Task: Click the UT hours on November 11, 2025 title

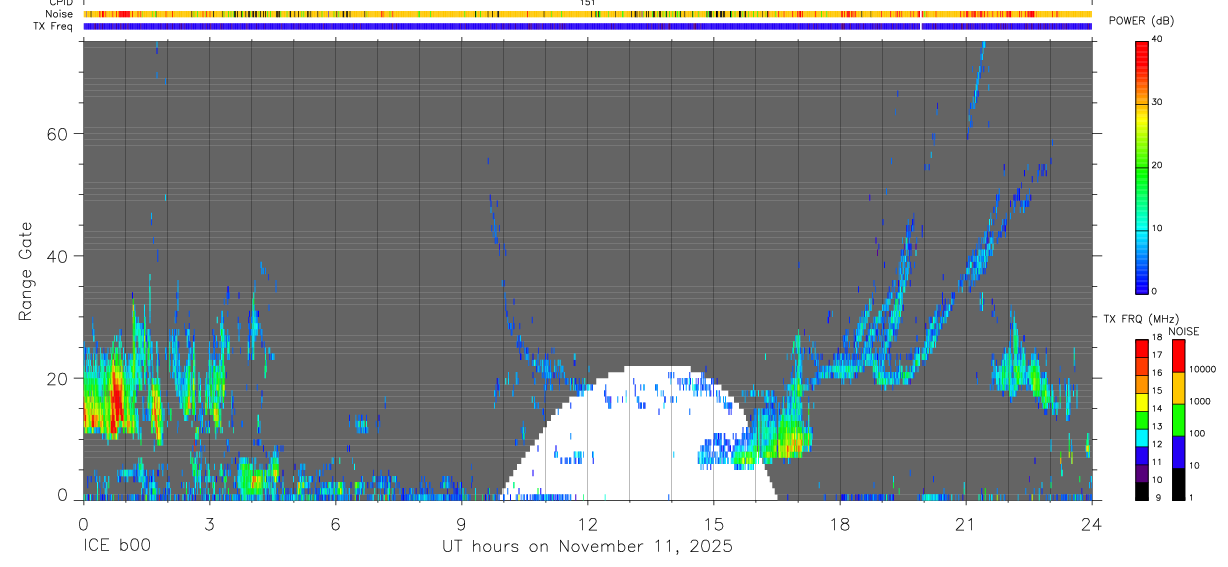Action: point(587,546)
